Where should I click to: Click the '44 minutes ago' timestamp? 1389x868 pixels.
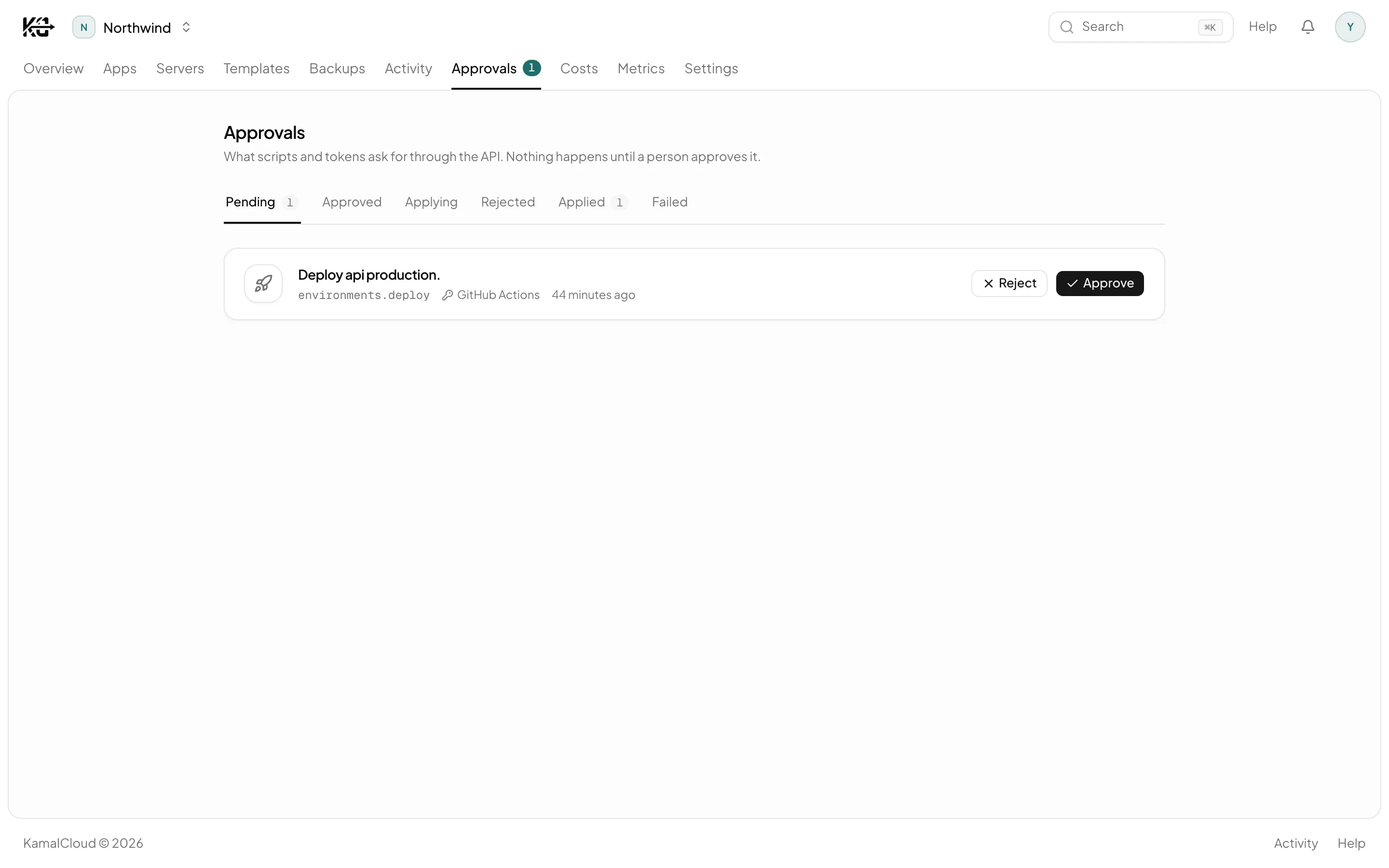[593, 295]
